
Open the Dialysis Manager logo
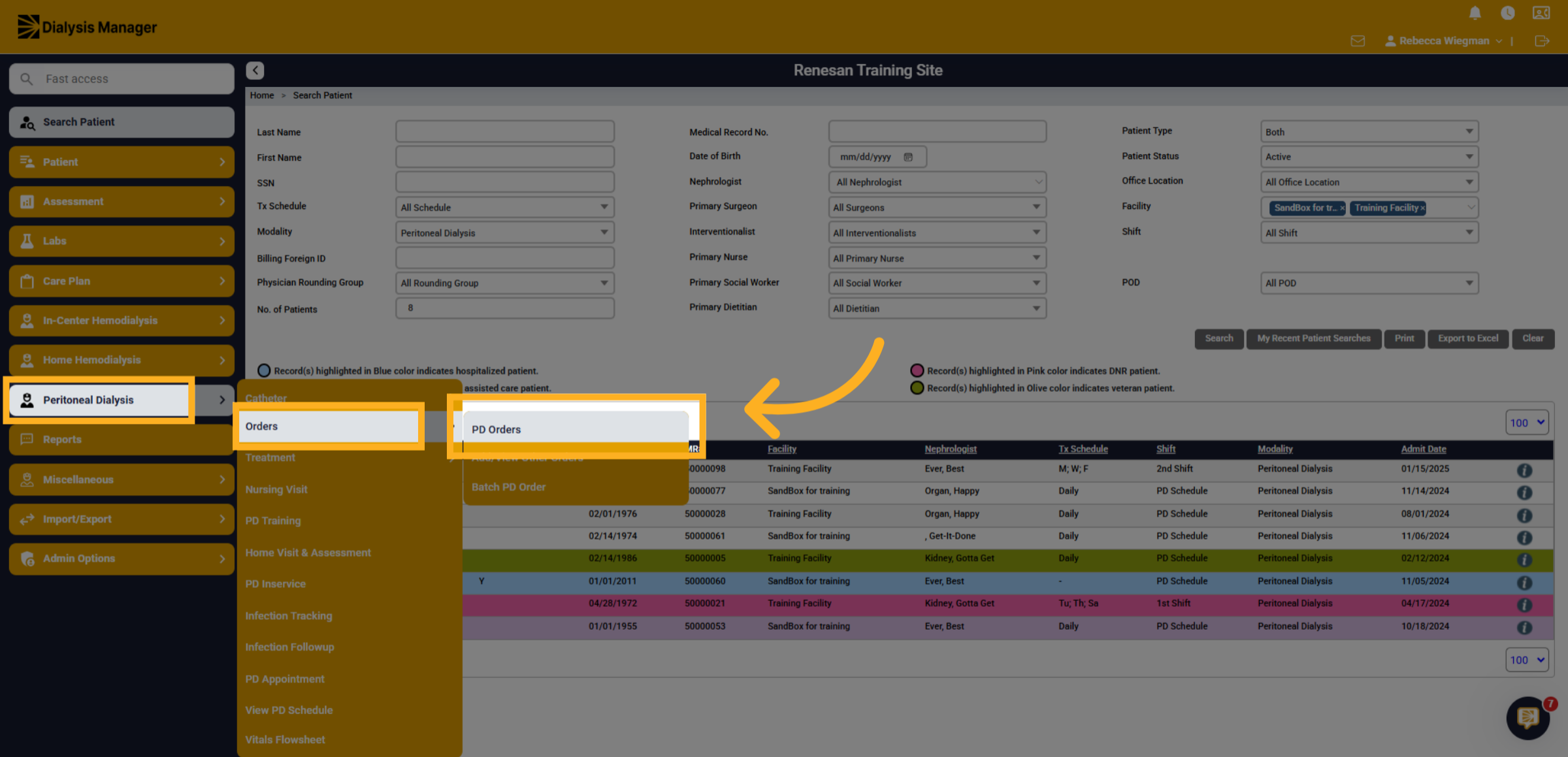87,27
